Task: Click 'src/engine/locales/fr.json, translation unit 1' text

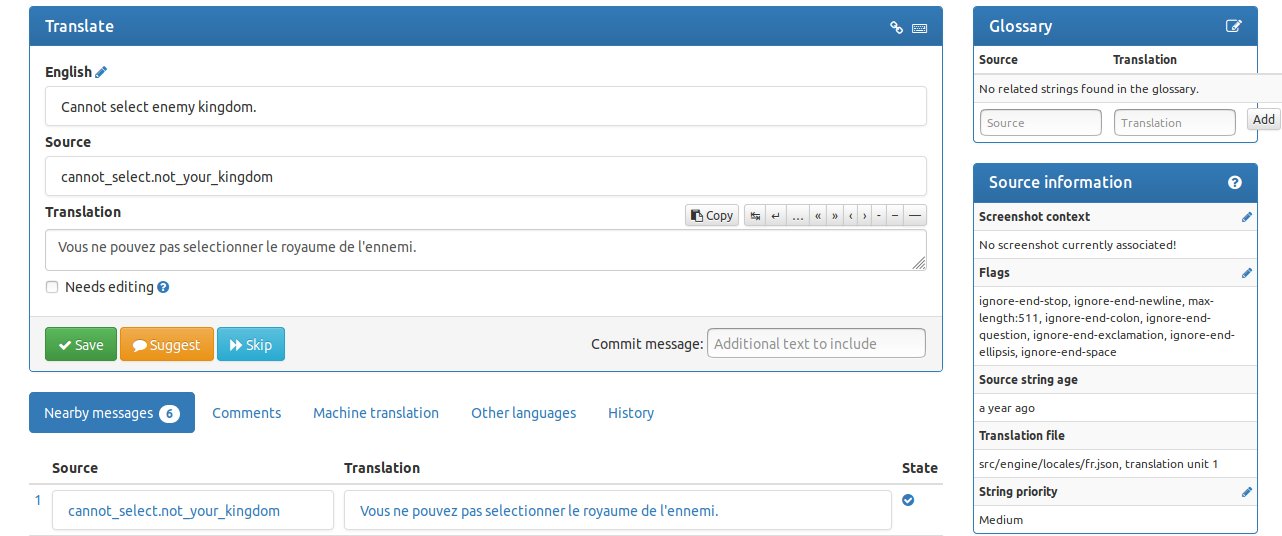Action: click(x=1099, y=464)
